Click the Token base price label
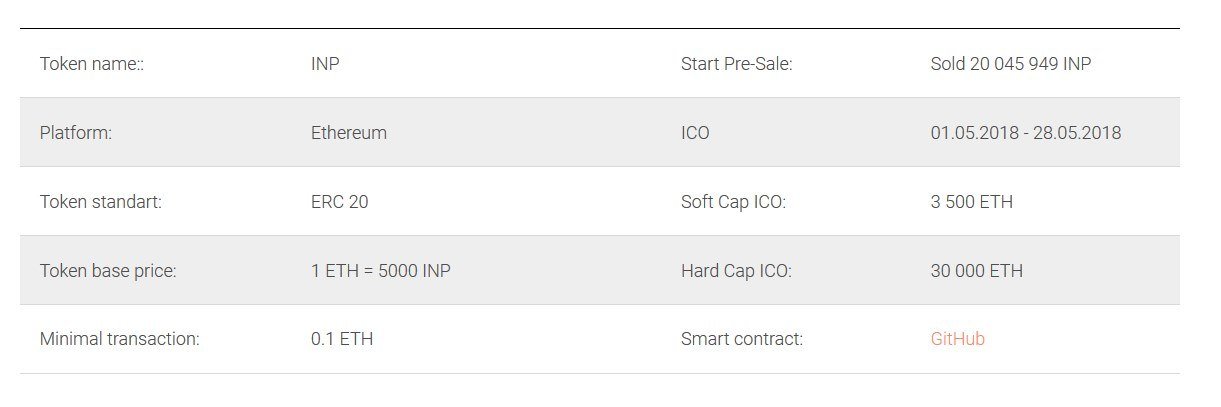Screen dimensions: 1221x407 [108, 271]
